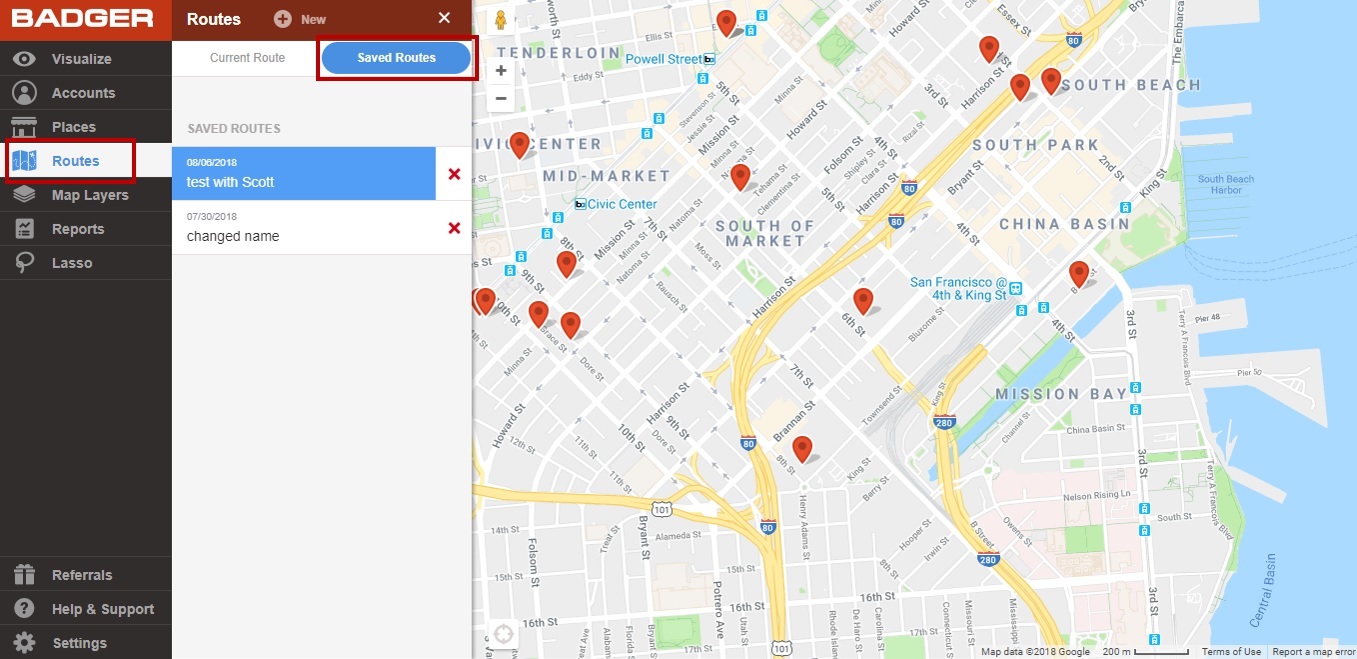The image size is (1357, 659).
Task: Click the red pin near Brannan St
Action: (802, 449)
